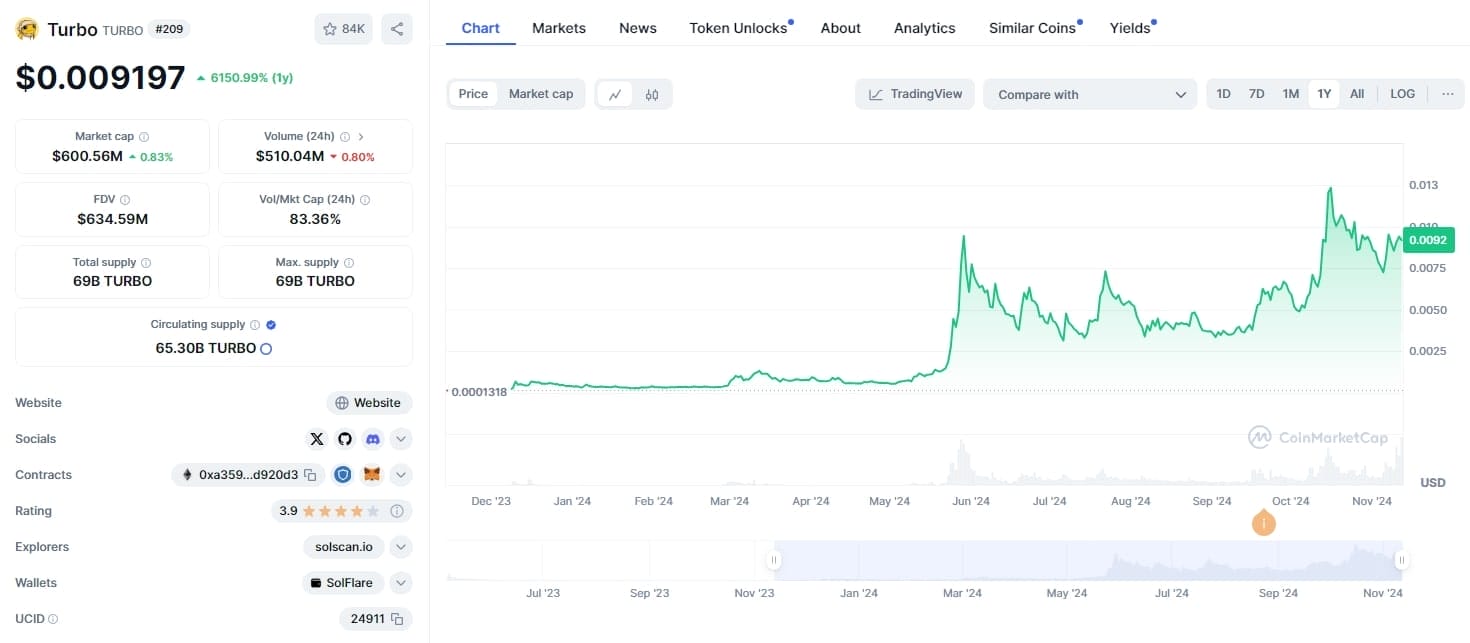Expand the Contracts more chevron
1470x643 pixels.
coord(401,475)
